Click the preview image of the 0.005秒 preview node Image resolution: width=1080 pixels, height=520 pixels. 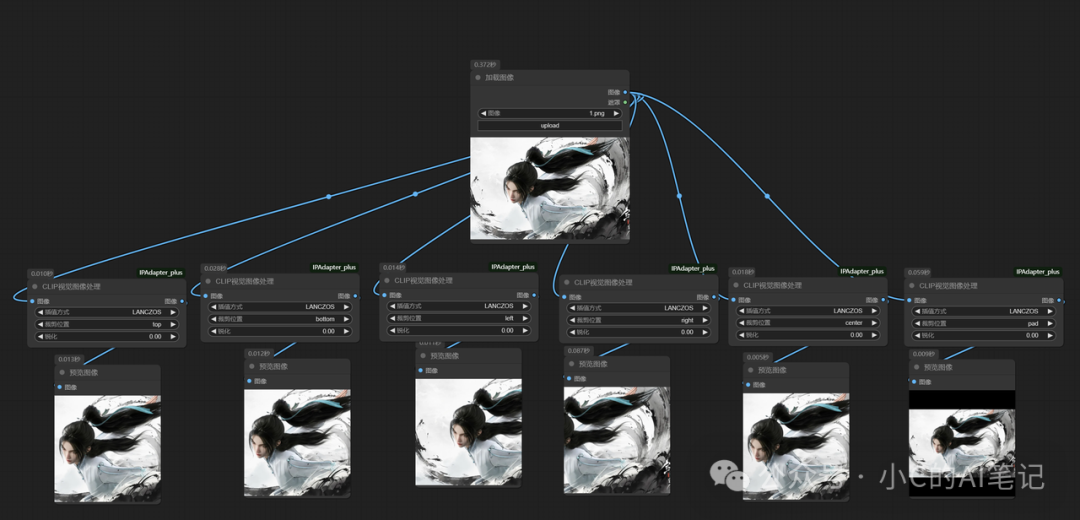click(x=796, y=446)
